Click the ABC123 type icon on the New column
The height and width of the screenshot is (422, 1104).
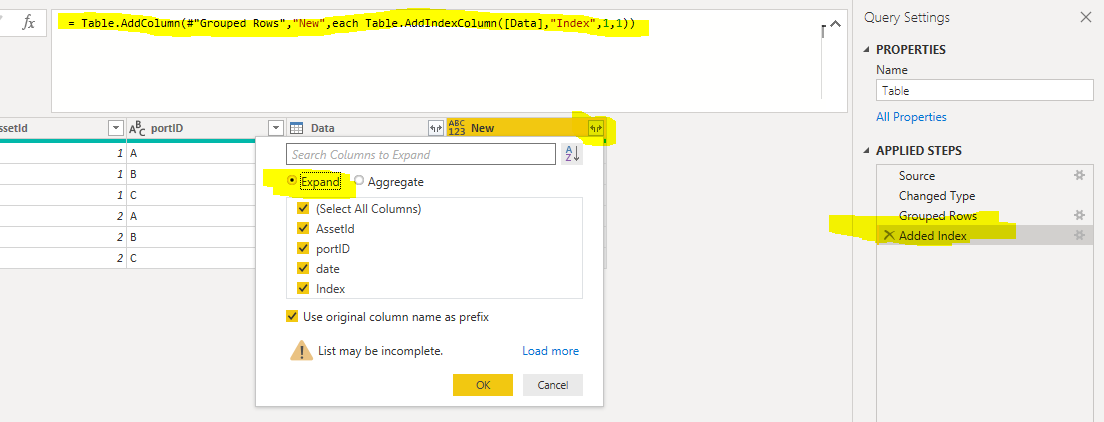click(x=456, y=128)
